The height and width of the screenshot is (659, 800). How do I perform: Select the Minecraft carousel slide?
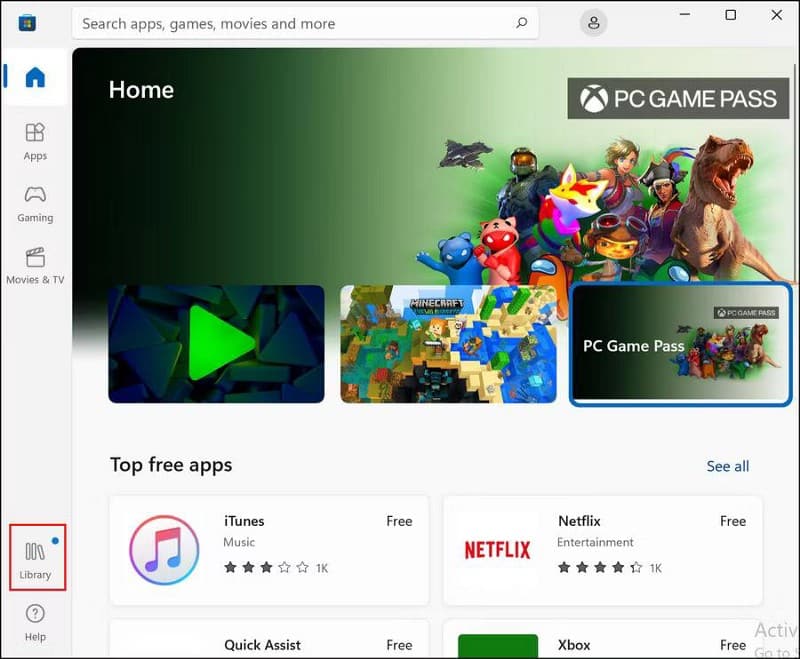pyautogui.click(x=448, y=343)
